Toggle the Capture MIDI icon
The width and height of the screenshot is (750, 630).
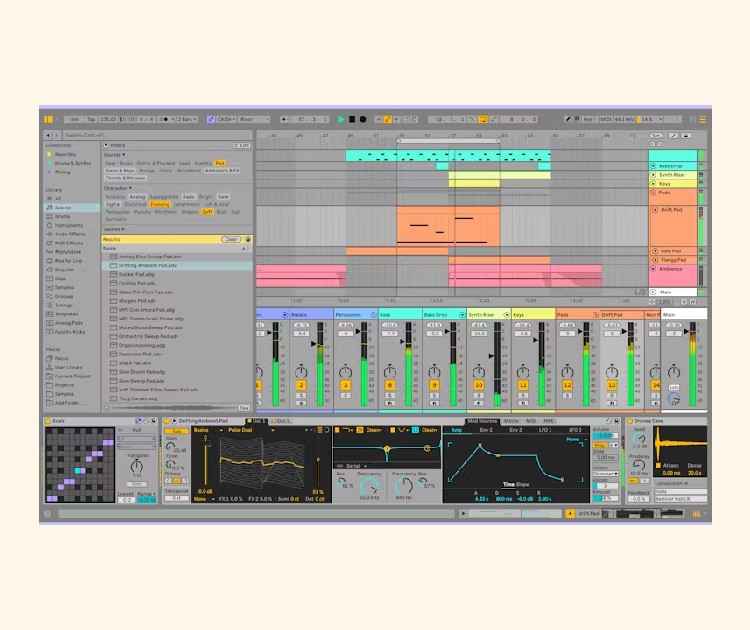click(406, 119)
